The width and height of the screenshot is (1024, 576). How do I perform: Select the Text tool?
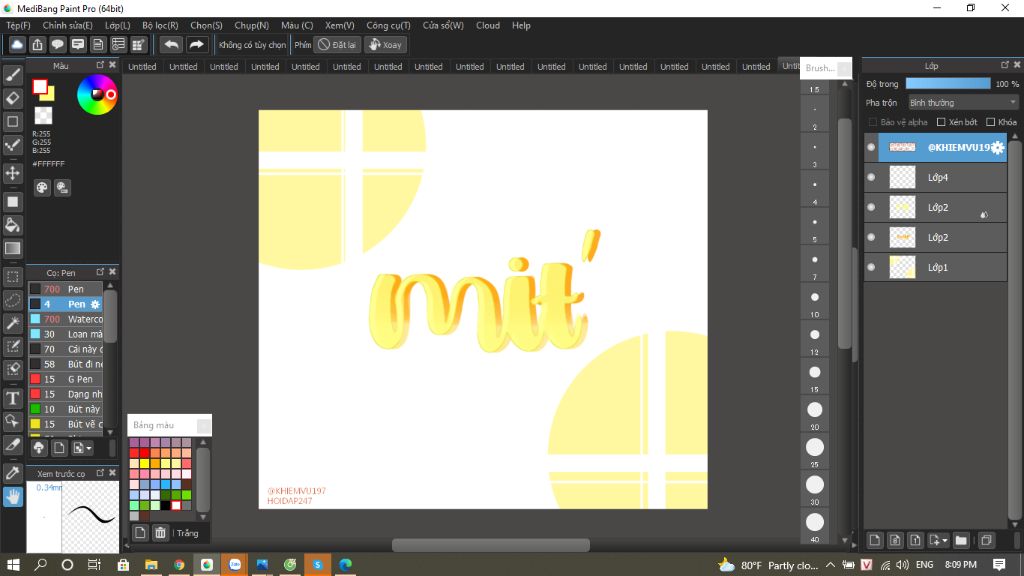tap(12, 398)
